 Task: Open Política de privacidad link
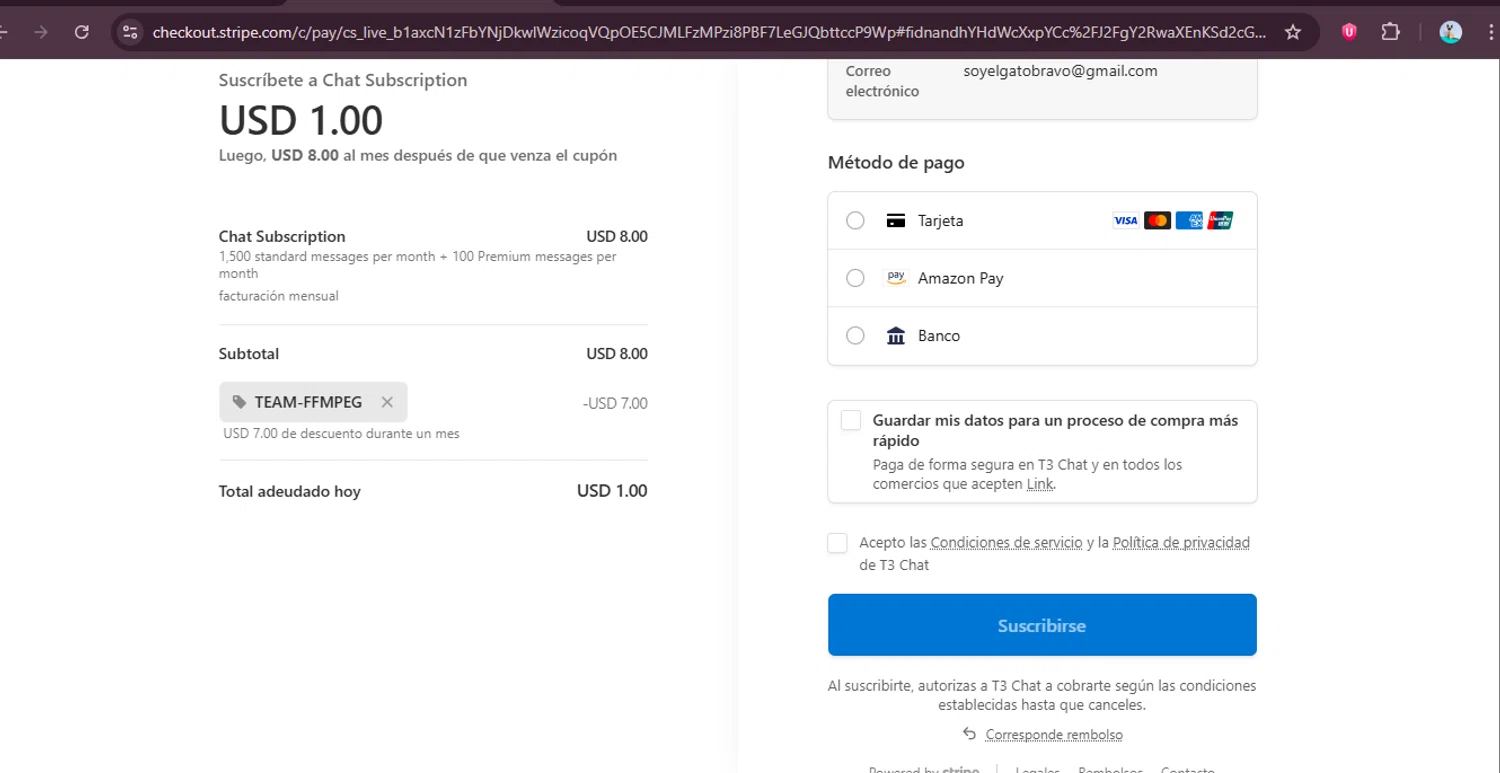1181,543
